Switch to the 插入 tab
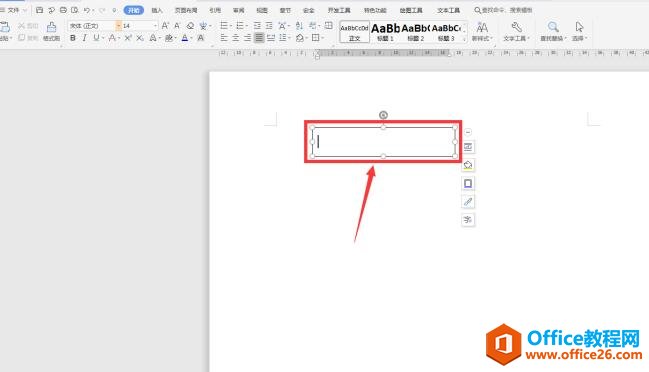The width and height of the screenshot is (649, 372). pos(157,10)
